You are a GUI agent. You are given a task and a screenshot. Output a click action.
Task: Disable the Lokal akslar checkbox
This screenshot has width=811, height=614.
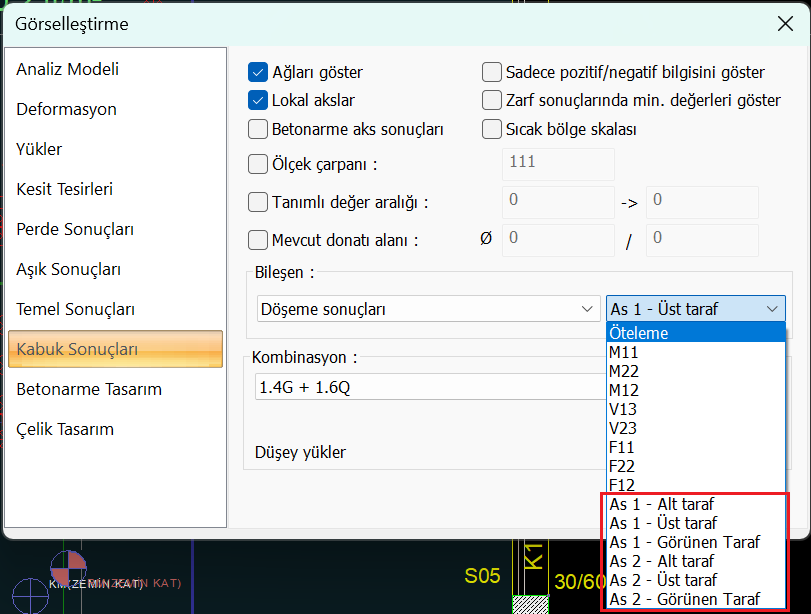258,100
